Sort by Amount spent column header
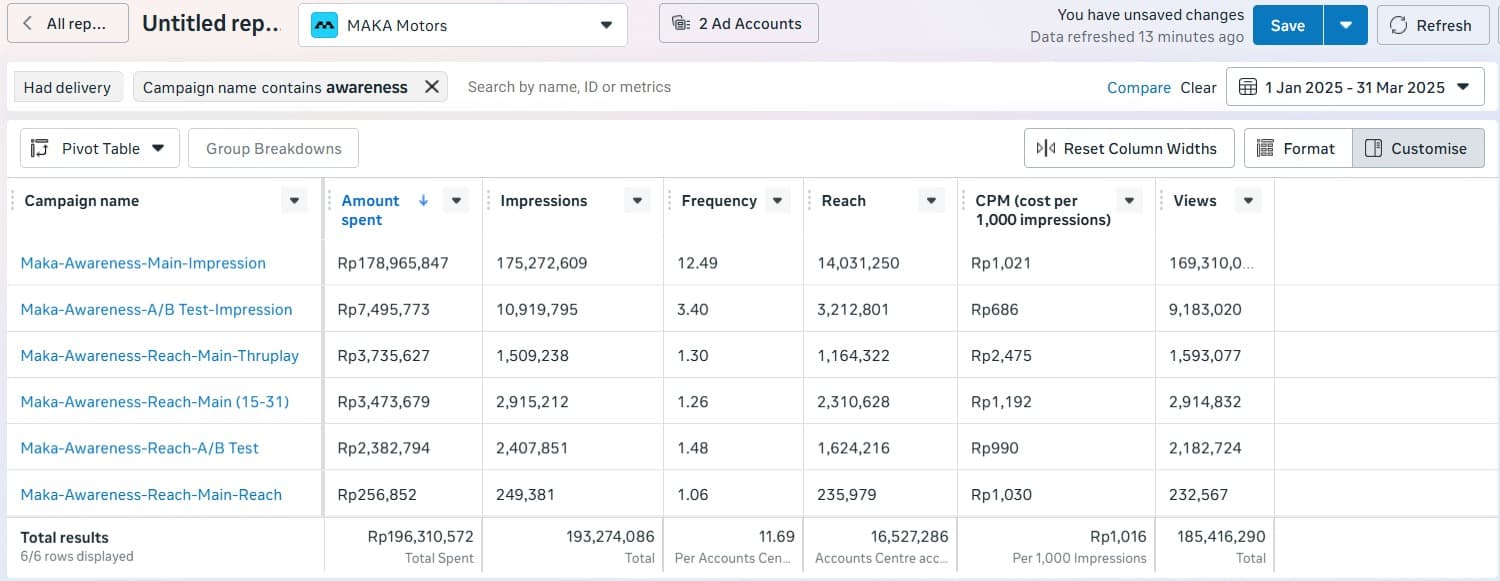1500x581 pixels. click(x=370, y=210)
